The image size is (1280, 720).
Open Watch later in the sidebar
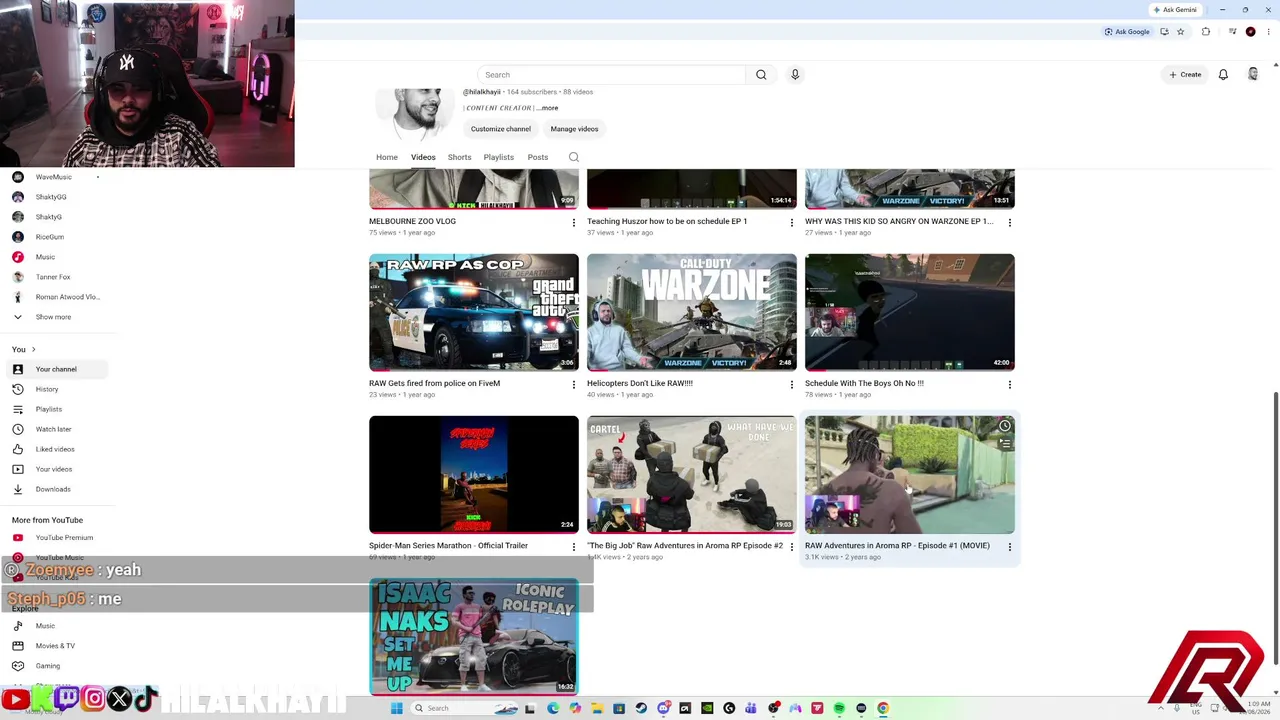click(x=55, y=429)
